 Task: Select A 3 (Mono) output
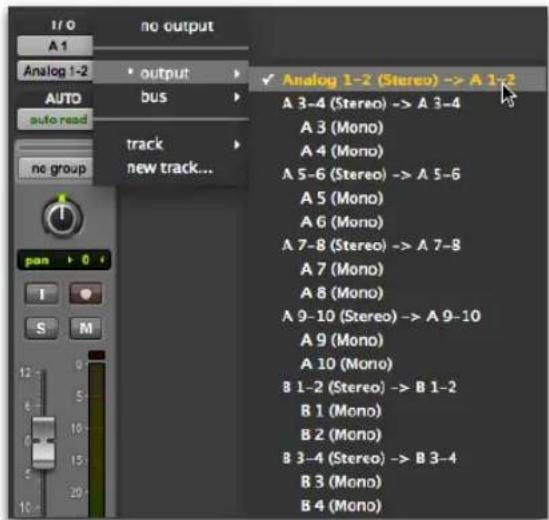click(342, 127)
